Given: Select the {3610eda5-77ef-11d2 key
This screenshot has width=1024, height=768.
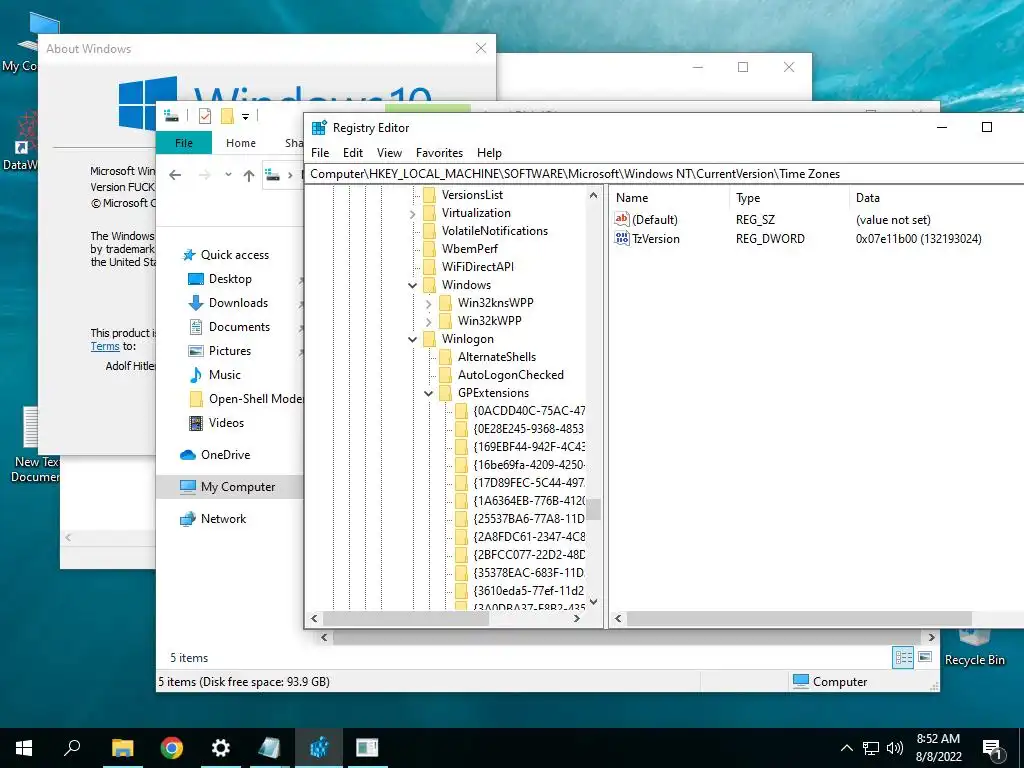Looking at the screenshot, I should tap(529, 590).
